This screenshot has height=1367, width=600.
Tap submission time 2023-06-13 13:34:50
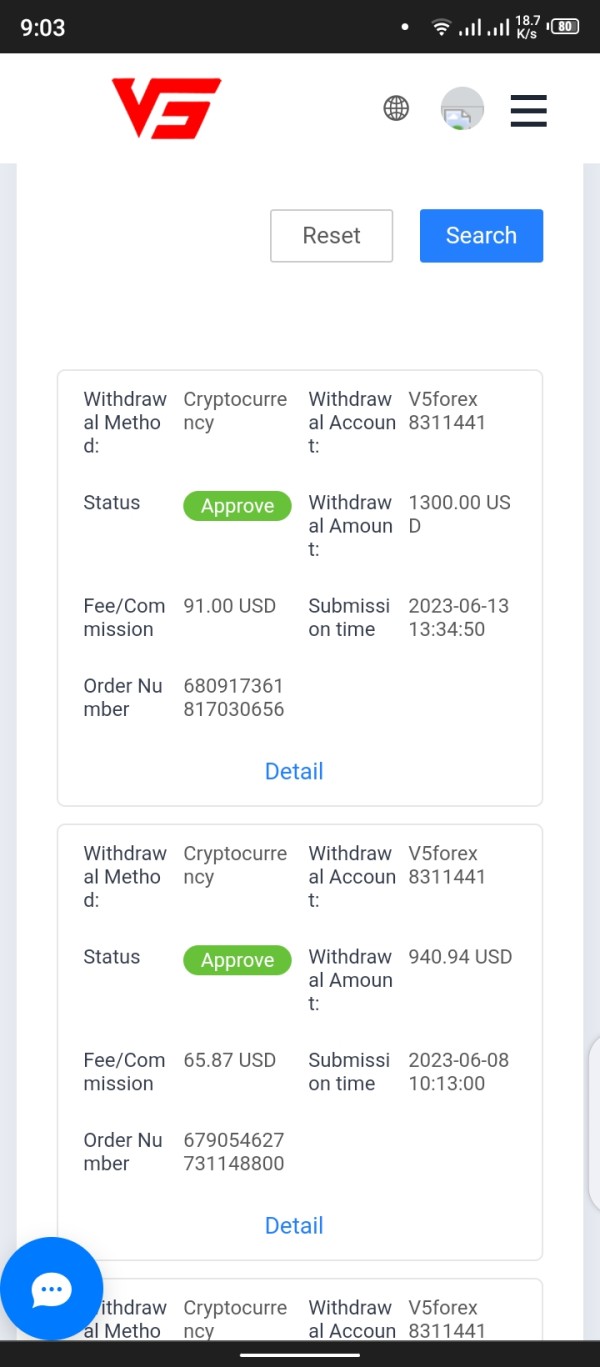point(458,618)
